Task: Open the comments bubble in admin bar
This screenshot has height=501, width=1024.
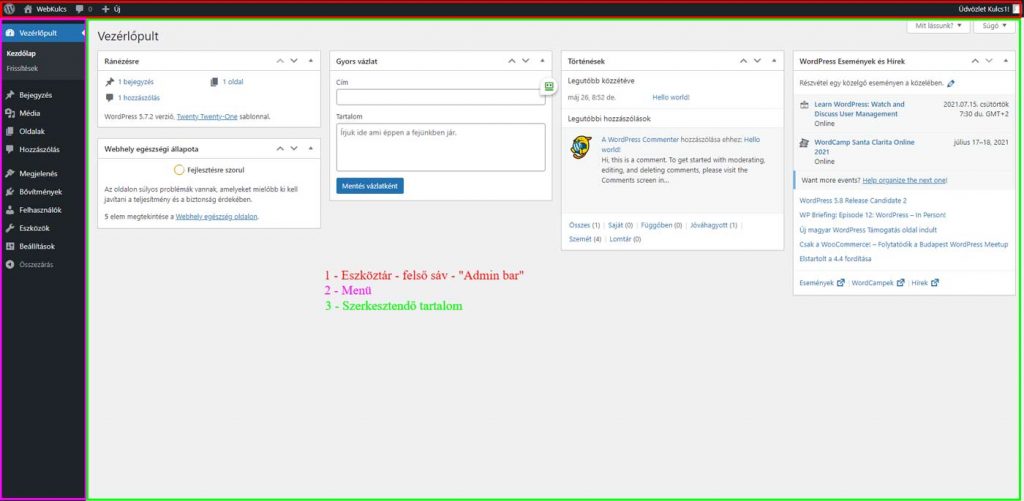Action: 84,9
